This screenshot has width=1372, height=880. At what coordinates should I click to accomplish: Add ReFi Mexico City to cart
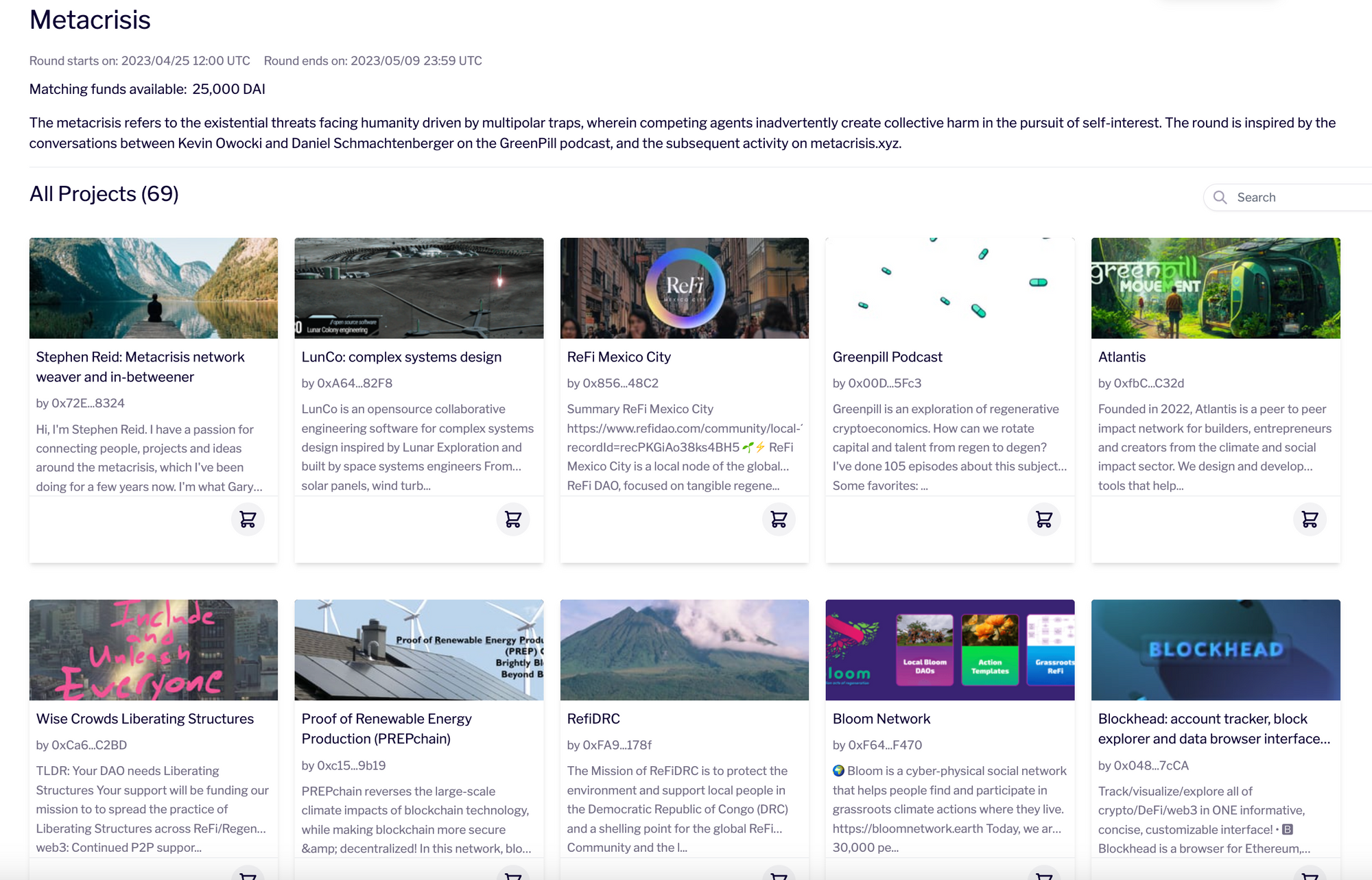tap(779, 519)
